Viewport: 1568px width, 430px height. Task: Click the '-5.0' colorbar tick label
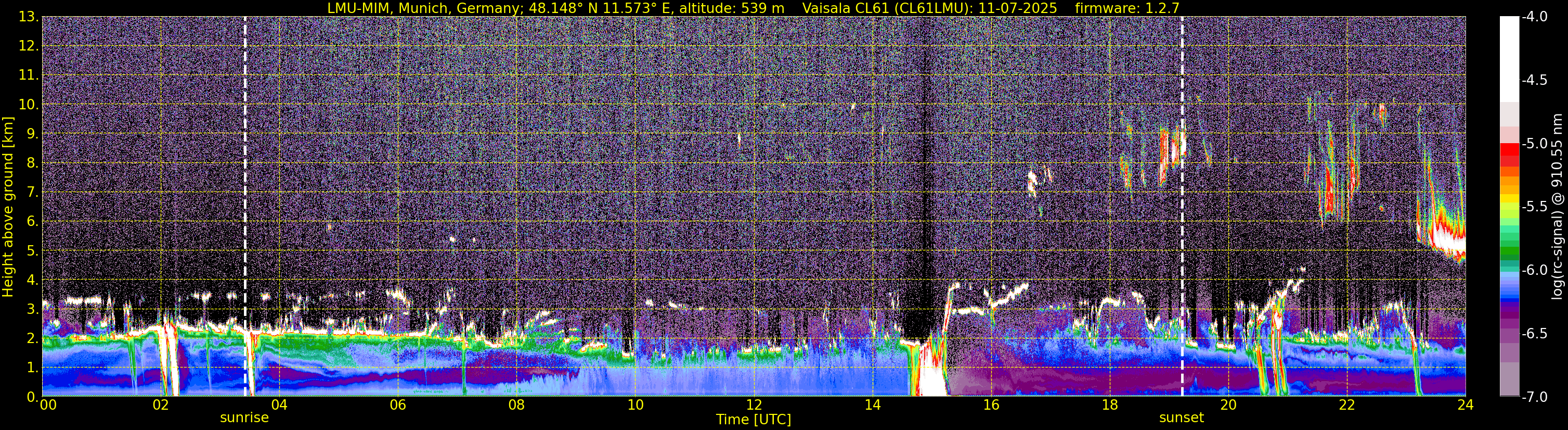pos(1534,144)
